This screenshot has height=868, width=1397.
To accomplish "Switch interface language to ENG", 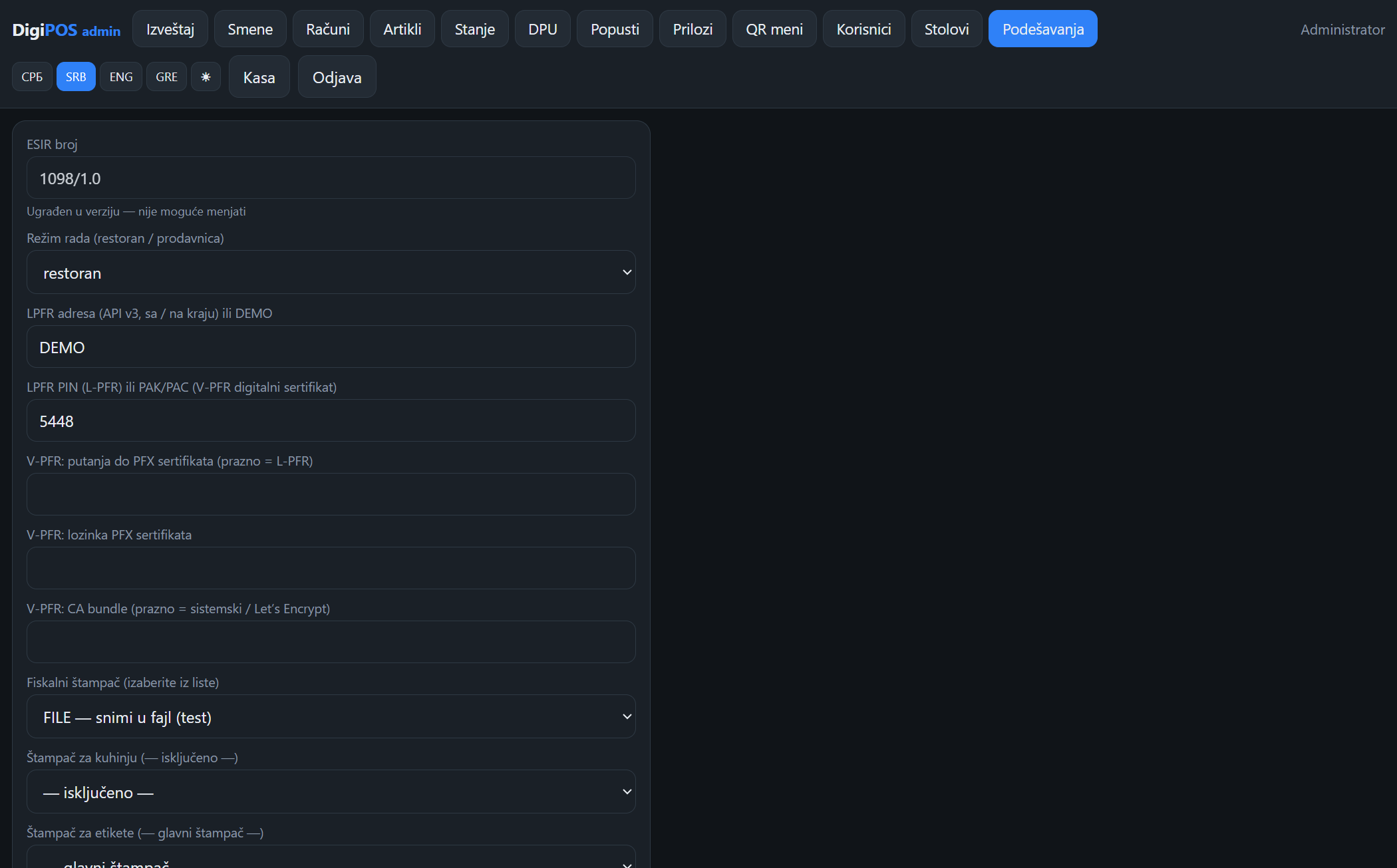I will (x=121, y=76).
